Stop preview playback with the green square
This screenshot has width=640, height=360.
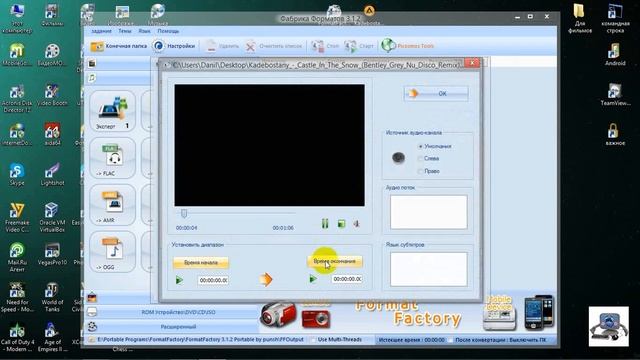pos(341,224)
